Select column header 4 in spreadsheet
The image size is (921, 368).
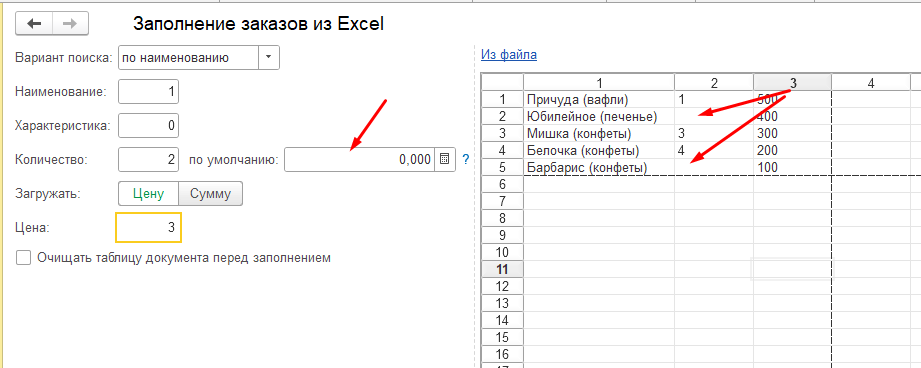(871, 83)
